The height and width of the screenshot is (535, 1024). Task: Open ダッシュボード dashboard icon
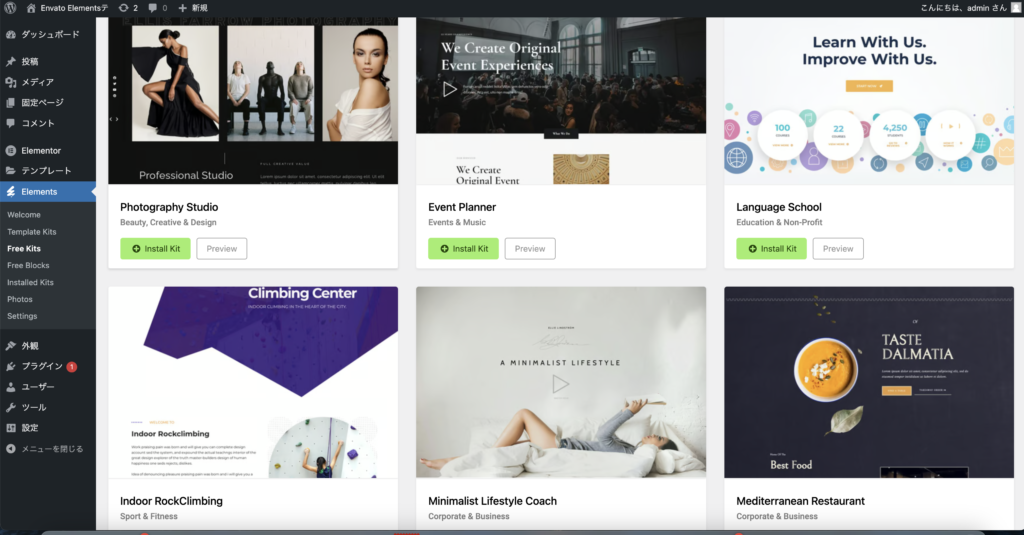tap(11, 34)
